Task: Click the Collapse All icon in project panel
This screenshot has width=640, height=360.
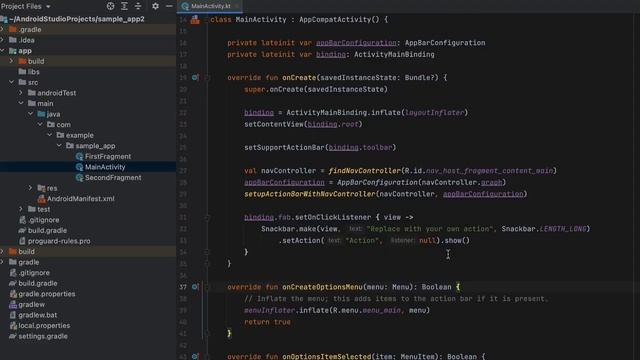Action: pyautogui.click(x=138, y=6)
